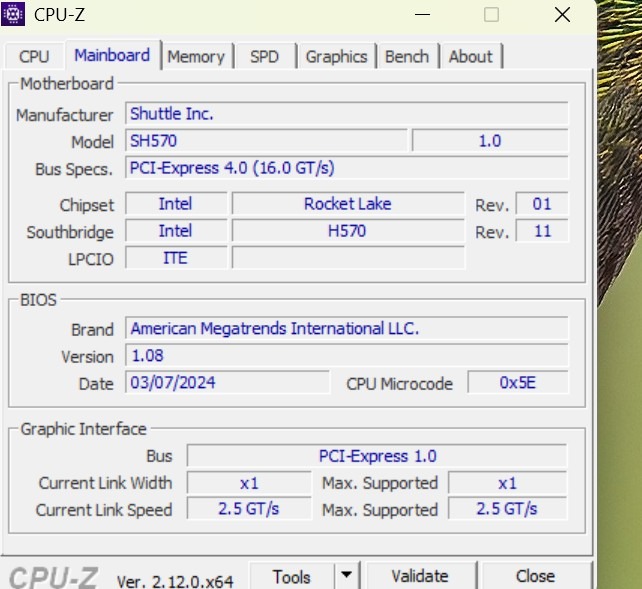Click the CPU-Z window title text
This screenshot has width=642, height=589.
click(59, 15)
